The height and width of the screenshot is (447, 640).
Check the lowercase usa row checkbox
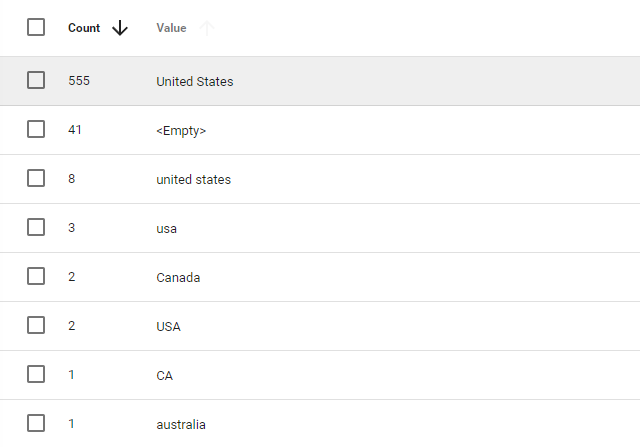coord(36,227)
